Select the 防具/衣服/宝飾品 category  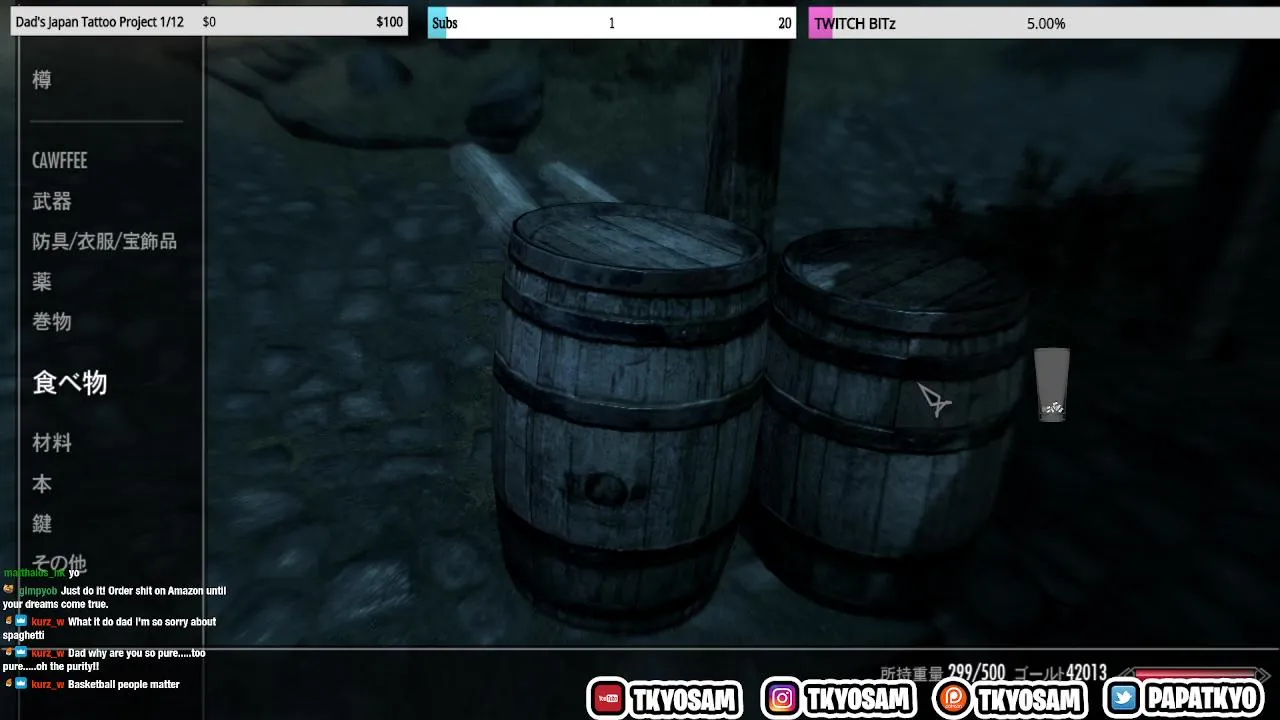(x=104, y=241)
